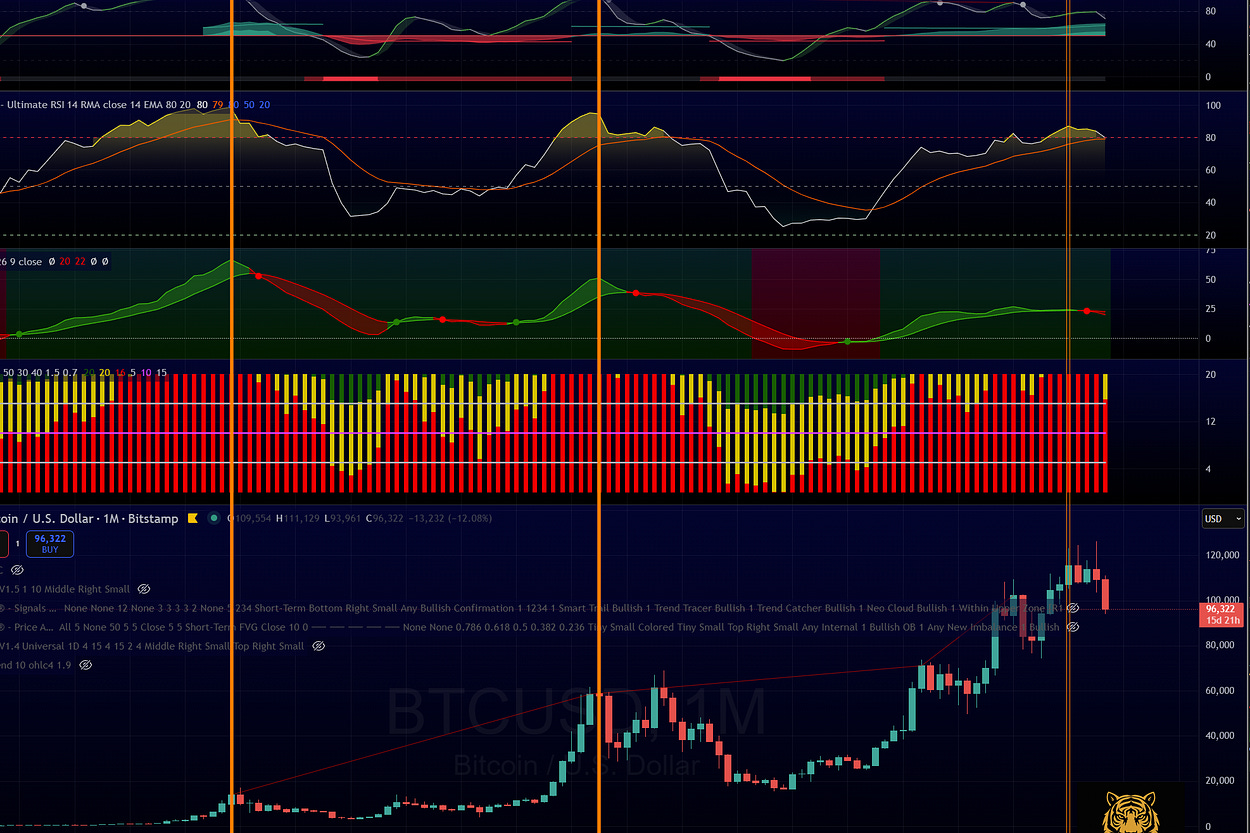Unhide the 'end 10 ohlc4 1.9' indicator
1250x833 pixels.
click(86, 665)
